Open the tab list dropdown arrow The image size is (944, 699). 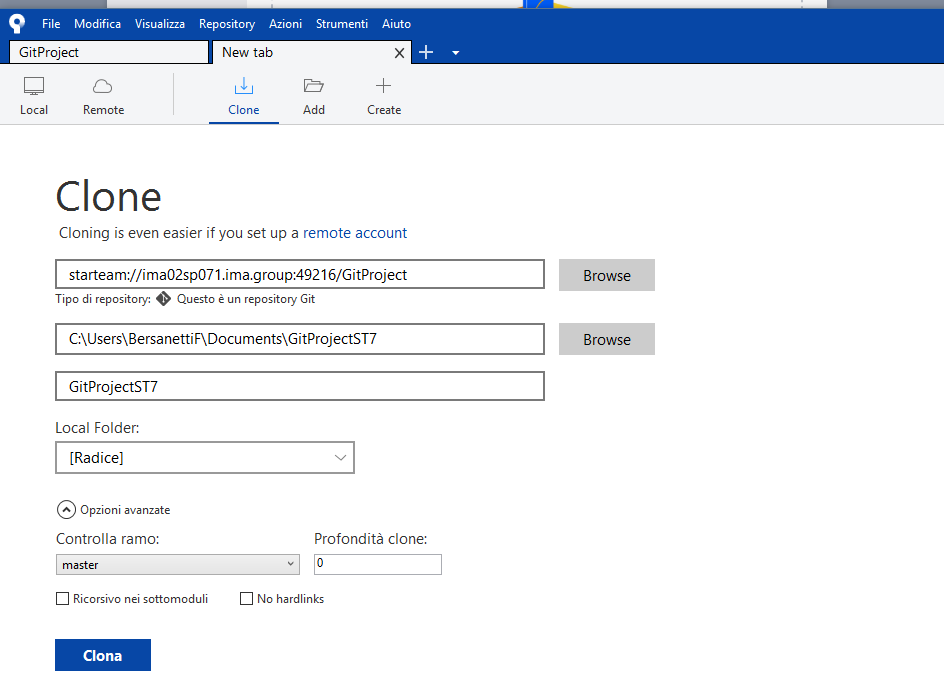(456, 53)
